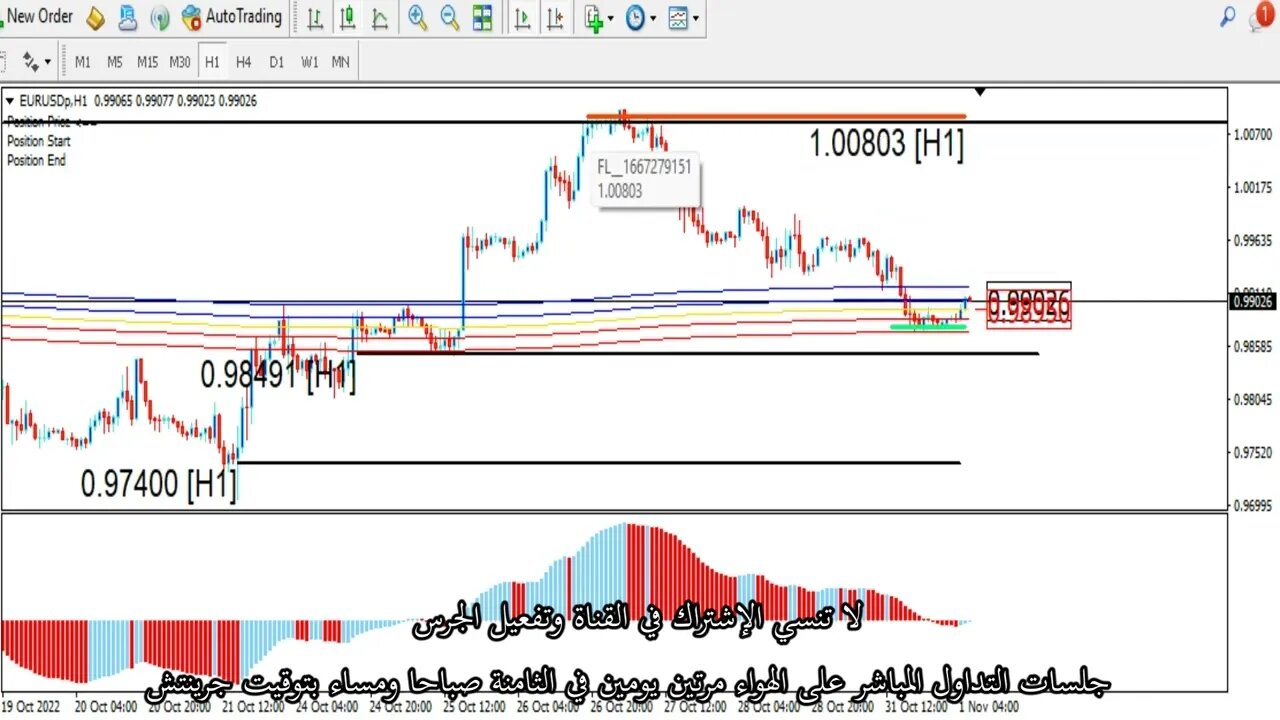This screenshot has width=1280, height=720.
Task: Open the notification icon with the red 1 badge
Action: click(x=1264, y=16)
